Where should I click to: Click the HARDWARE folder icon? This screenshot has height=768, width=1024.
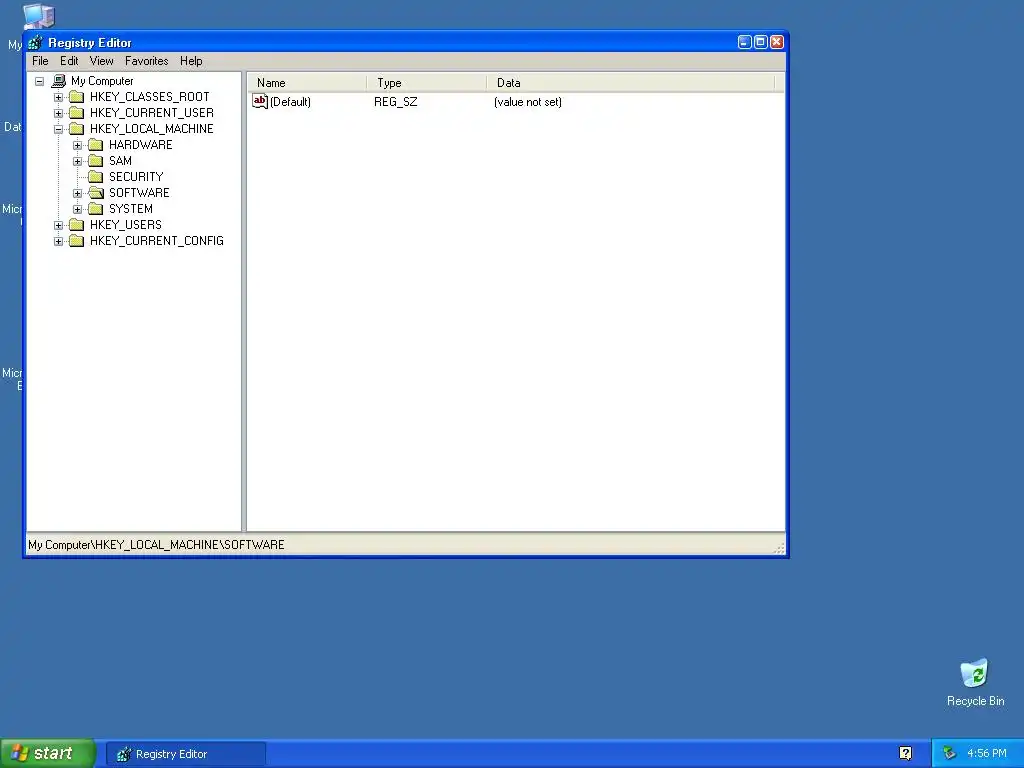[x=96, y=145]
